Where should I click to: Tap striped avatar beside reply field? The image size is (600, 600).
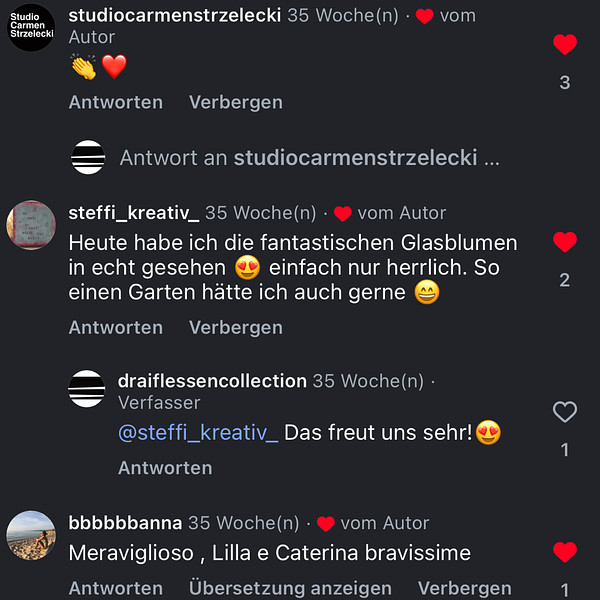click(87, 158)
